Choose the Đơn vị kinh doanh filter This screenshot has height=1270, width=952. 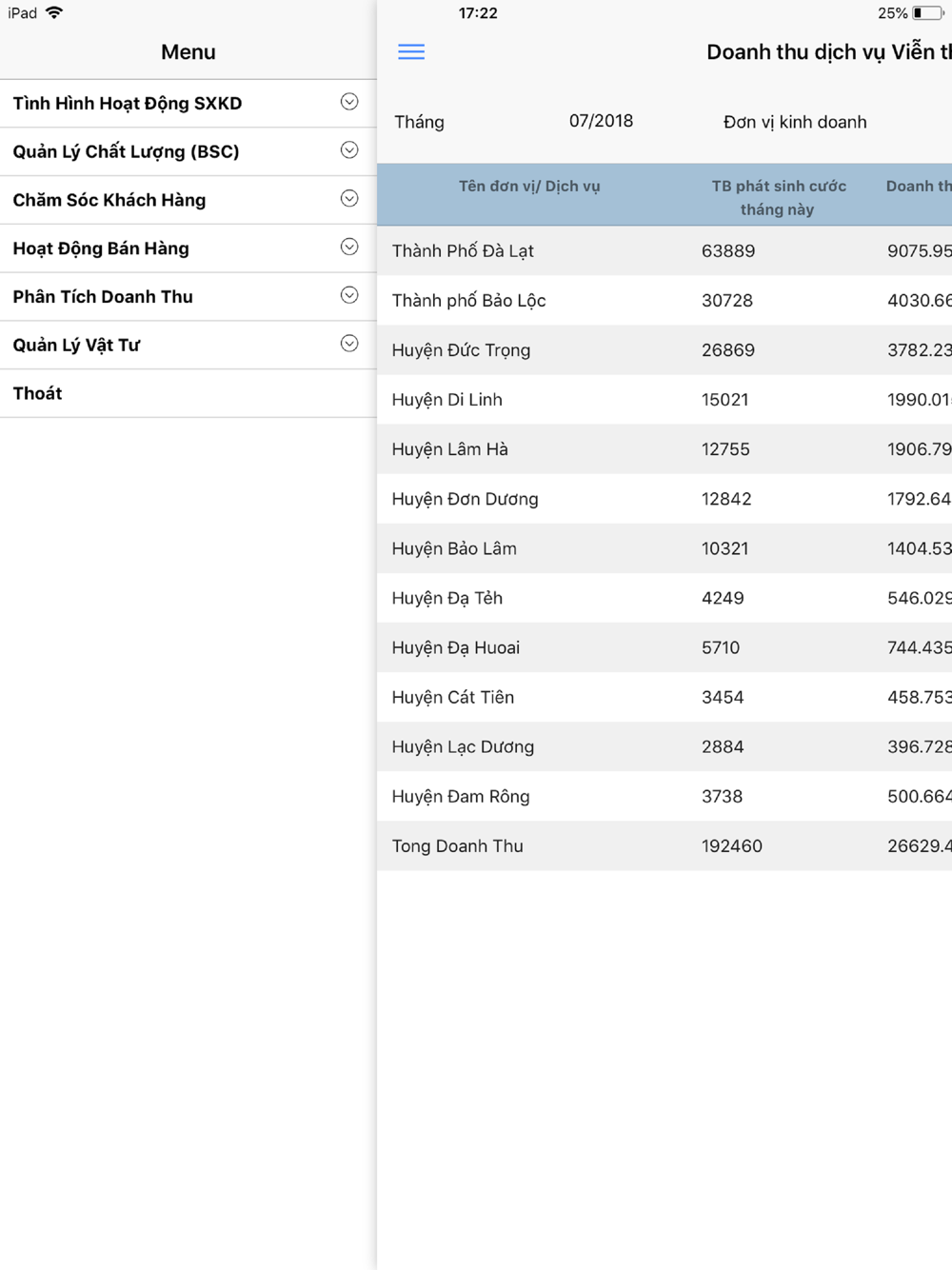tap(795, 122)
